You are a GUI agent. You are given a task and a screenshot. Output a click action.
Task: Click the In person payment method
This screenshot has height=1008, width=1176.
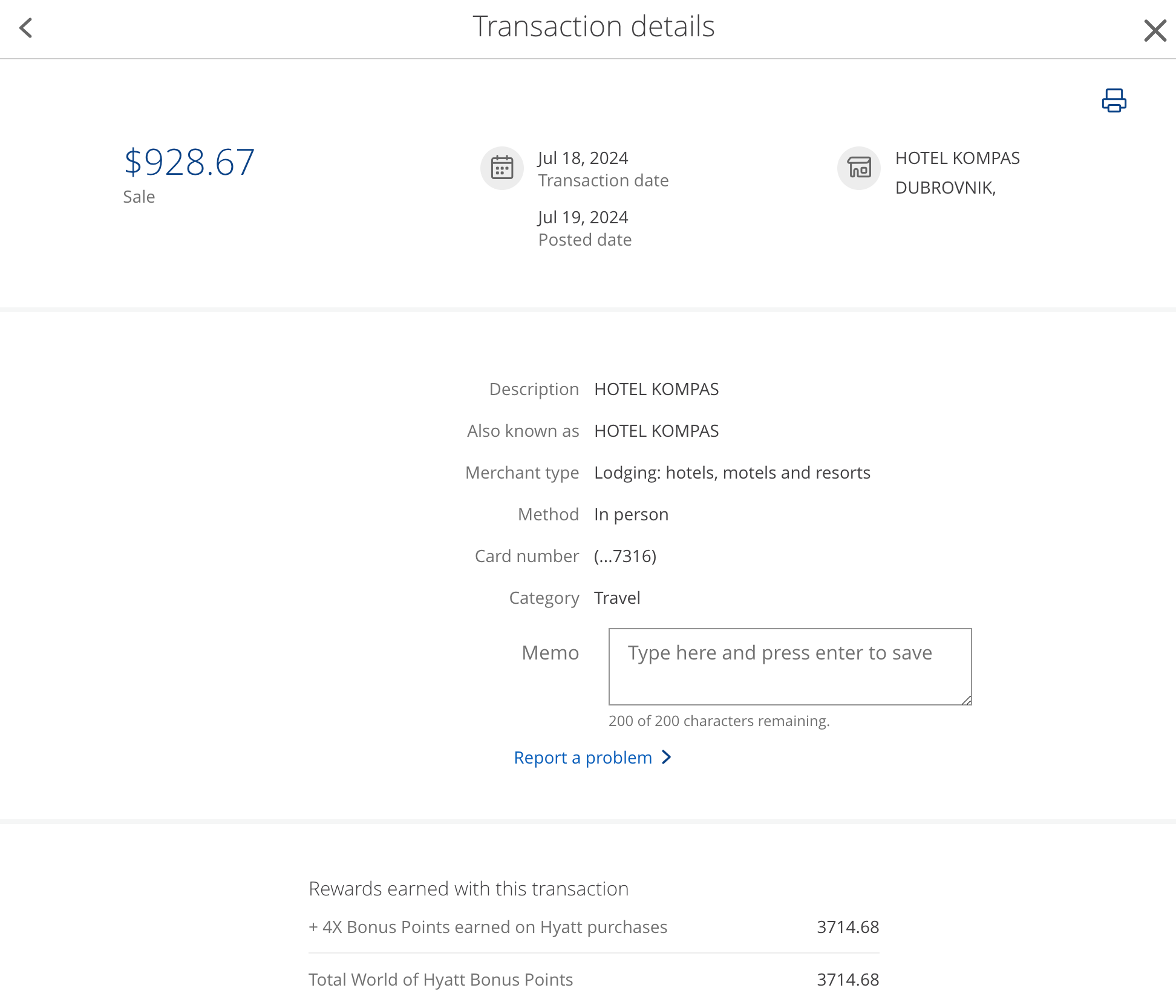[631, 514]
